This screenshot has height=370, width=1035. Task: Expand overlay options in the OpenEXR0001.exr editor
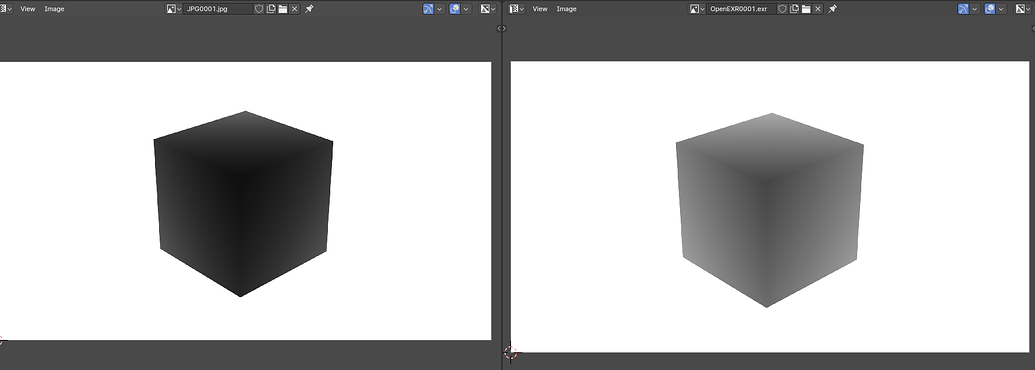pyautogui.click(x=1001, y=9)
